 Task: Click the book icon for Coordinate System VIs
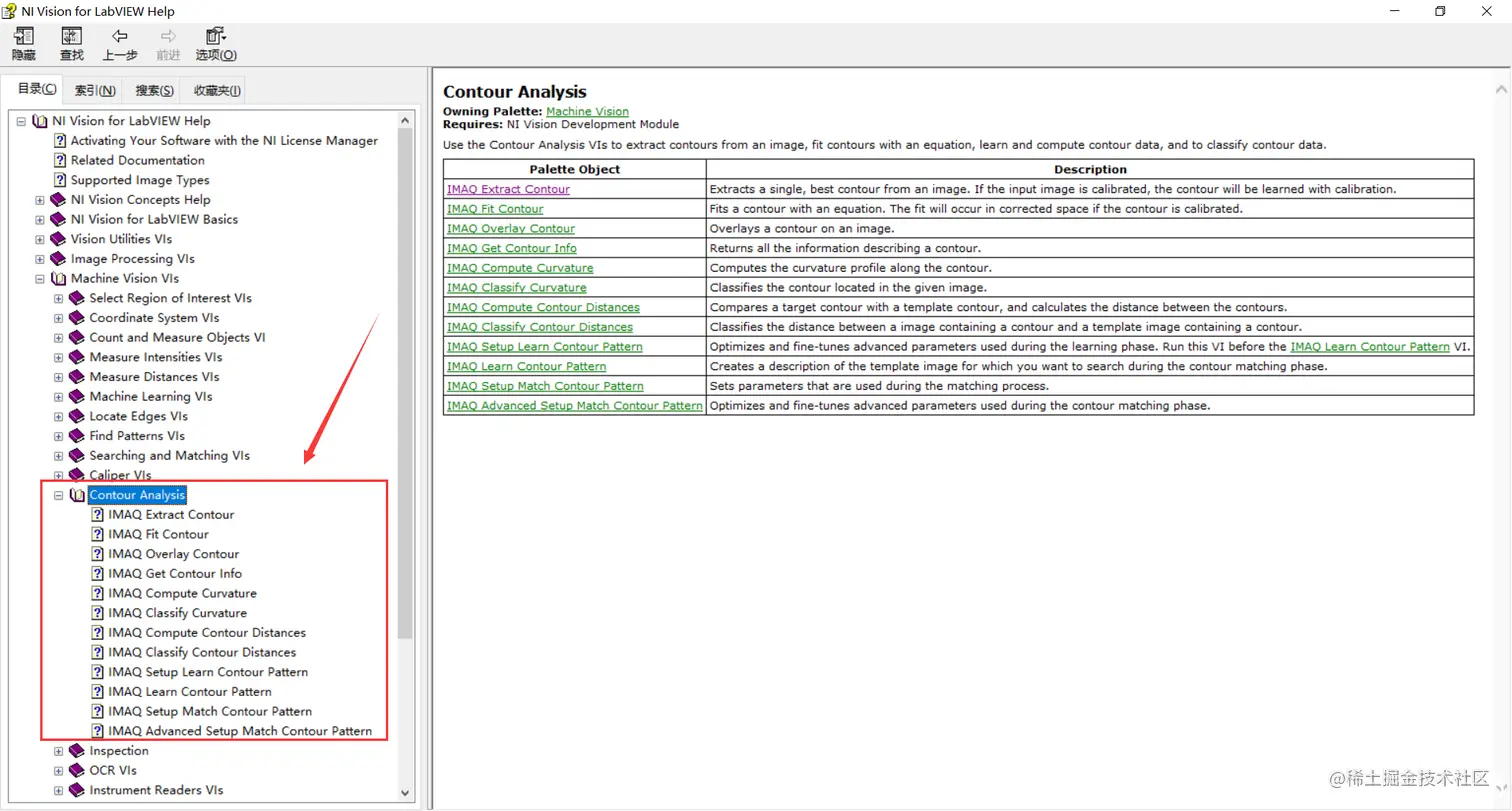(x=77, y=318)
